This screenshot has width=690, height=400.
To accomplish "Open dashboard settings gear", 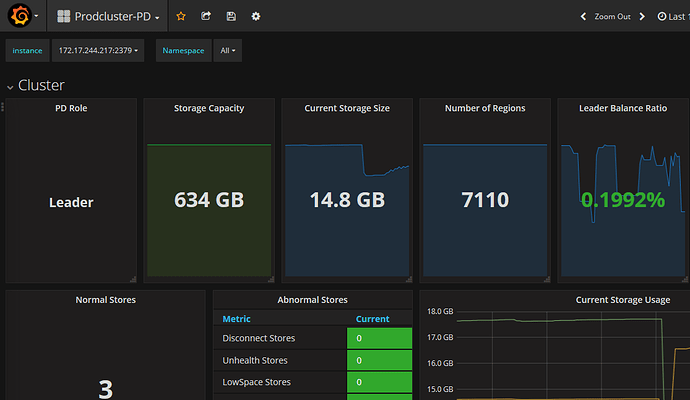I will coord(256,16).
